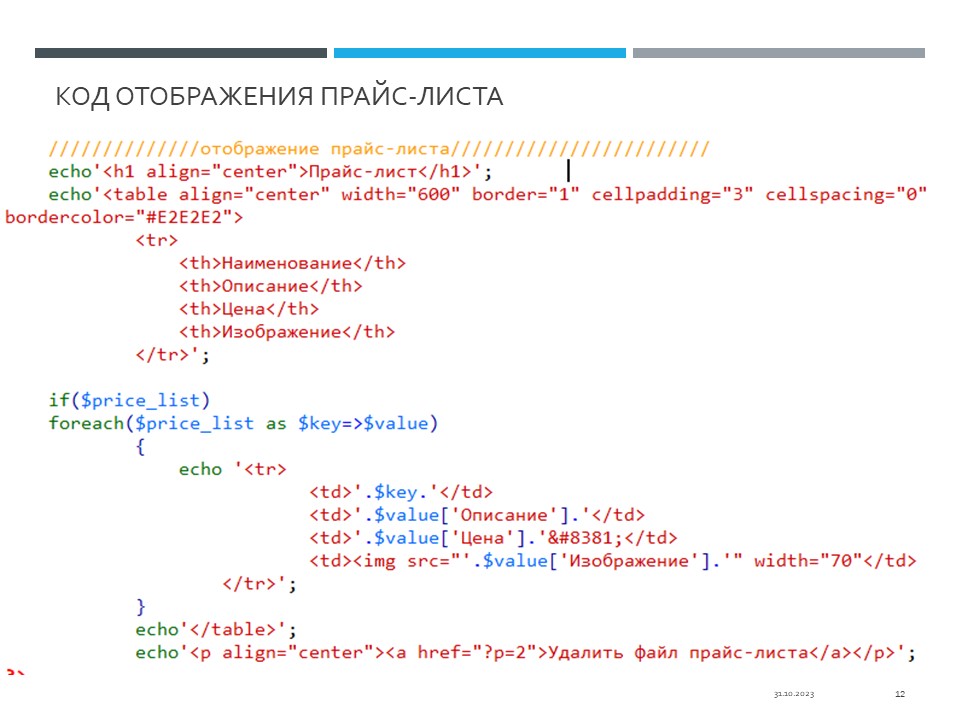The height and width of the screenshot is (720, 960).
Task: Click the slide date 31.10.2023
Action: 793,694
